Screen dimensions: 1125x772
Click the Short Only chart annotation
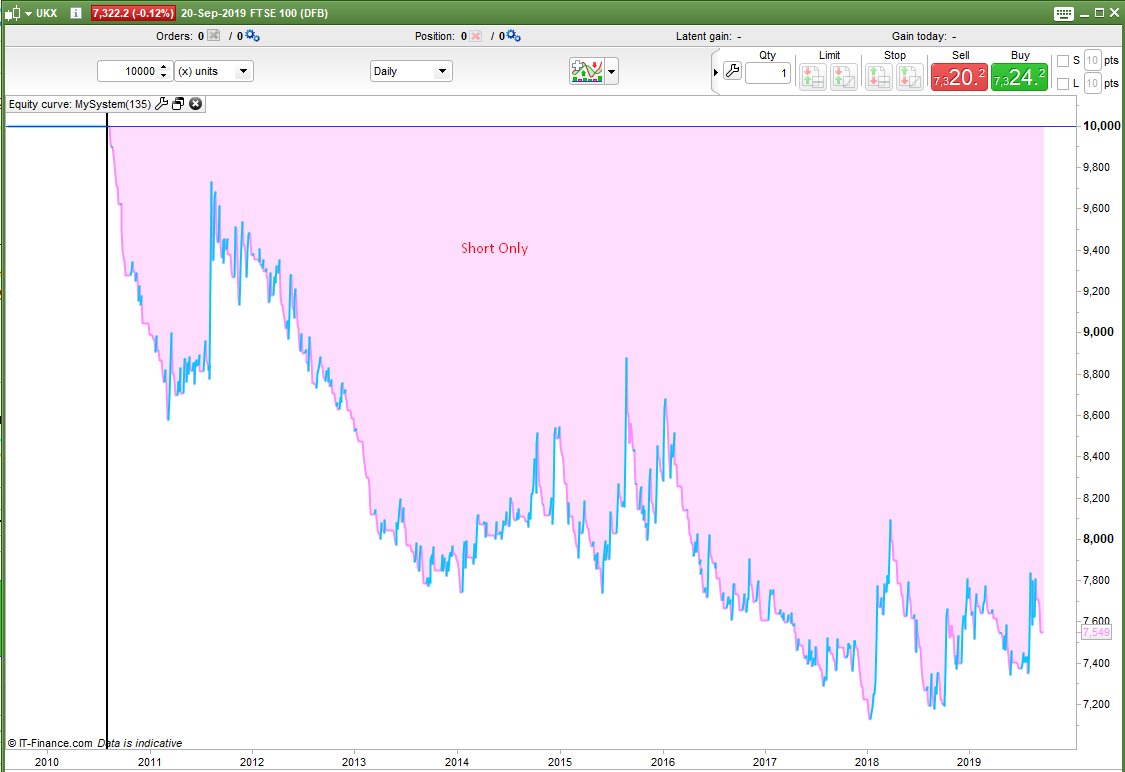click(x=494, y=248)
